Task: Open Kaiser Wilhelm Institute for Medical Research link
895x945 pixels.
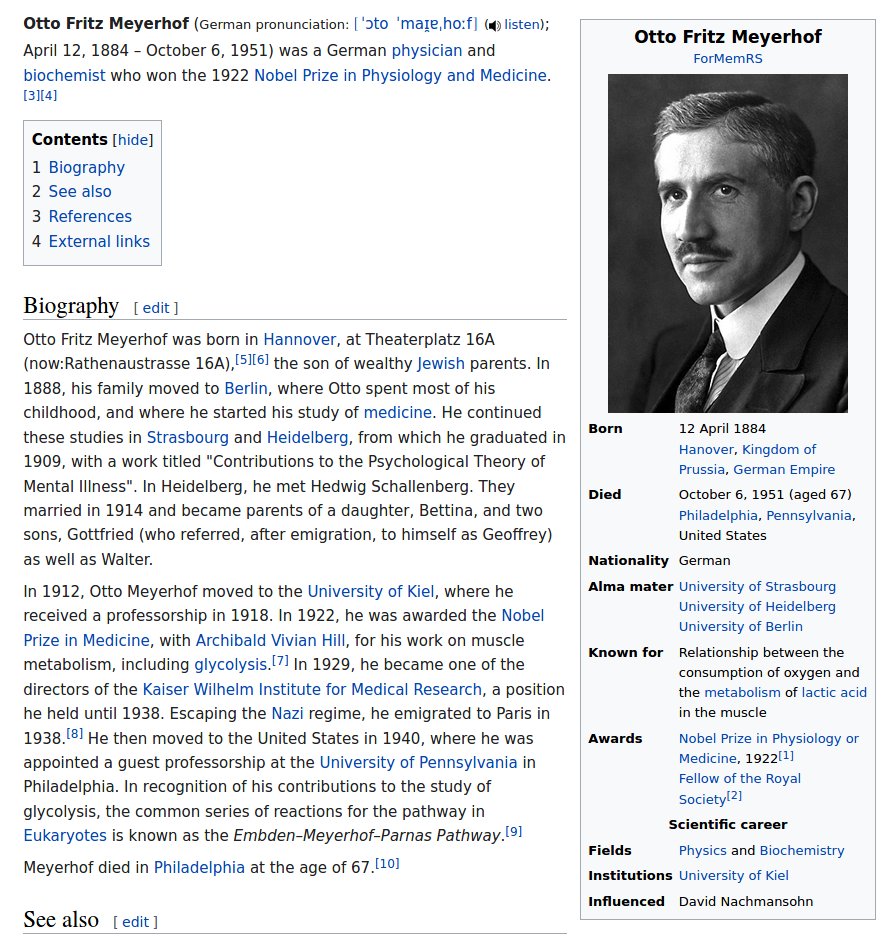Action: (312, 689)
